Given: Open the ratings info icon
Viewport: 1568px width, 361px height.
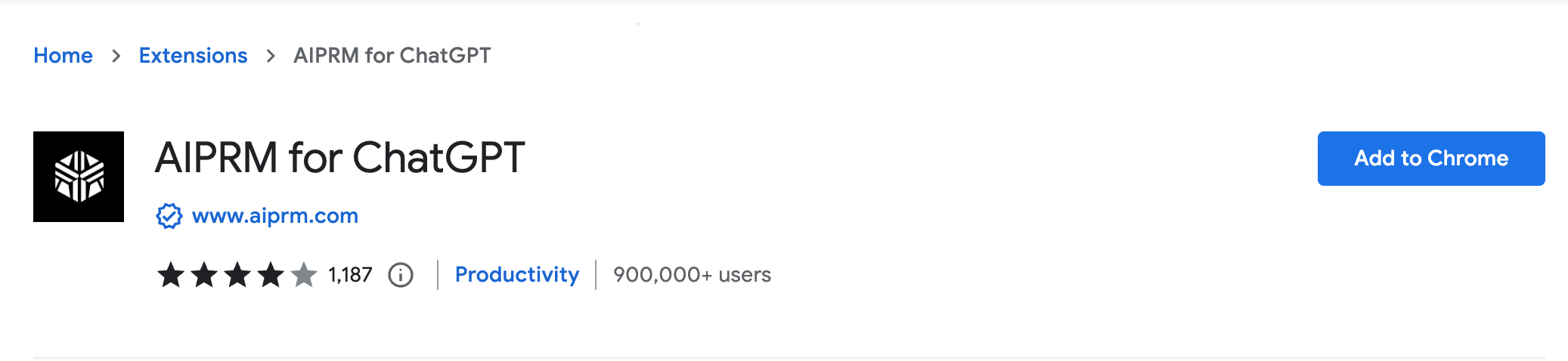Looking at the screenshot, I should (401, 275).
